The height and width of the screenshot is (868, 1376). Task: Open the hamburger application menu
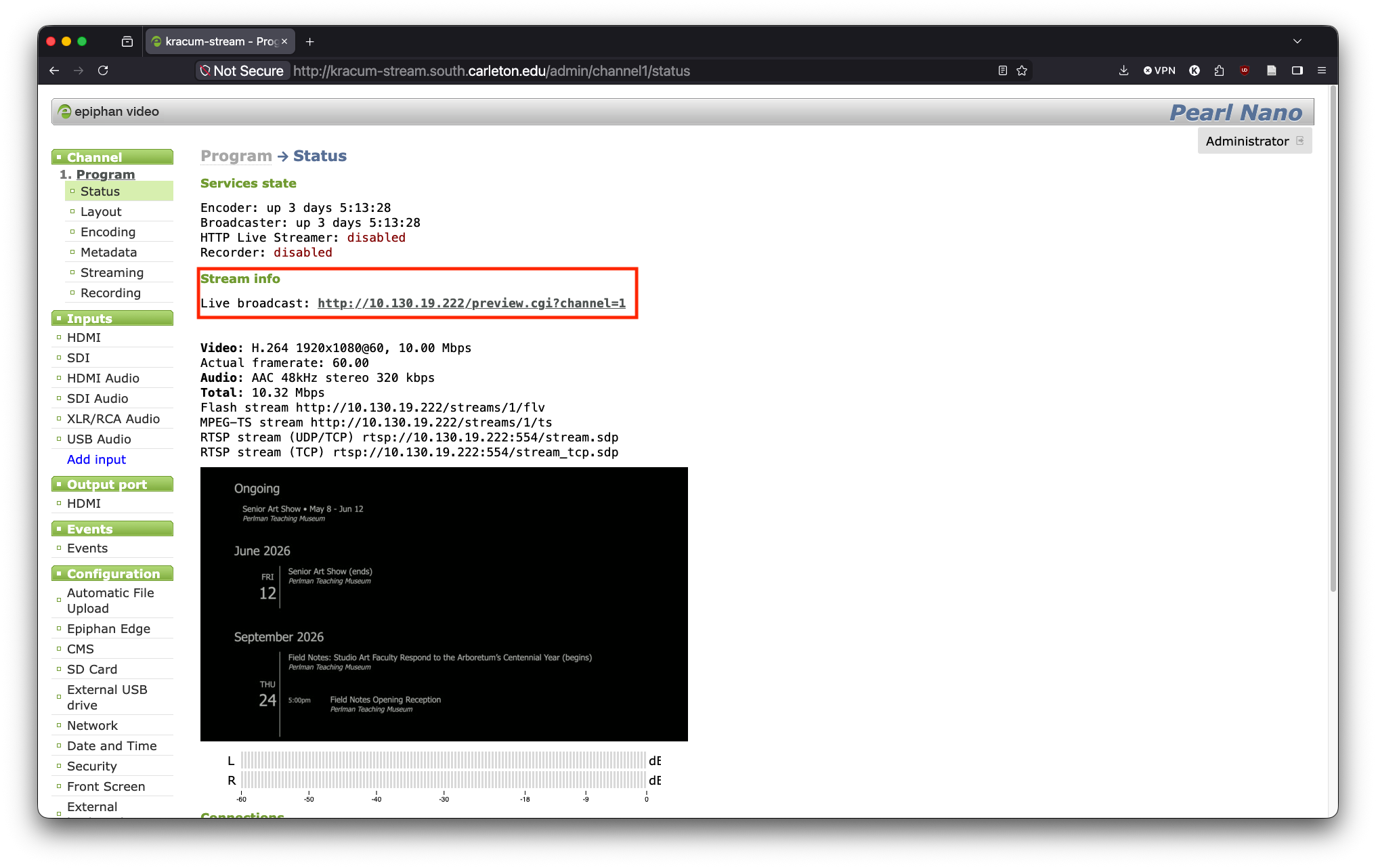(1321, 70)
